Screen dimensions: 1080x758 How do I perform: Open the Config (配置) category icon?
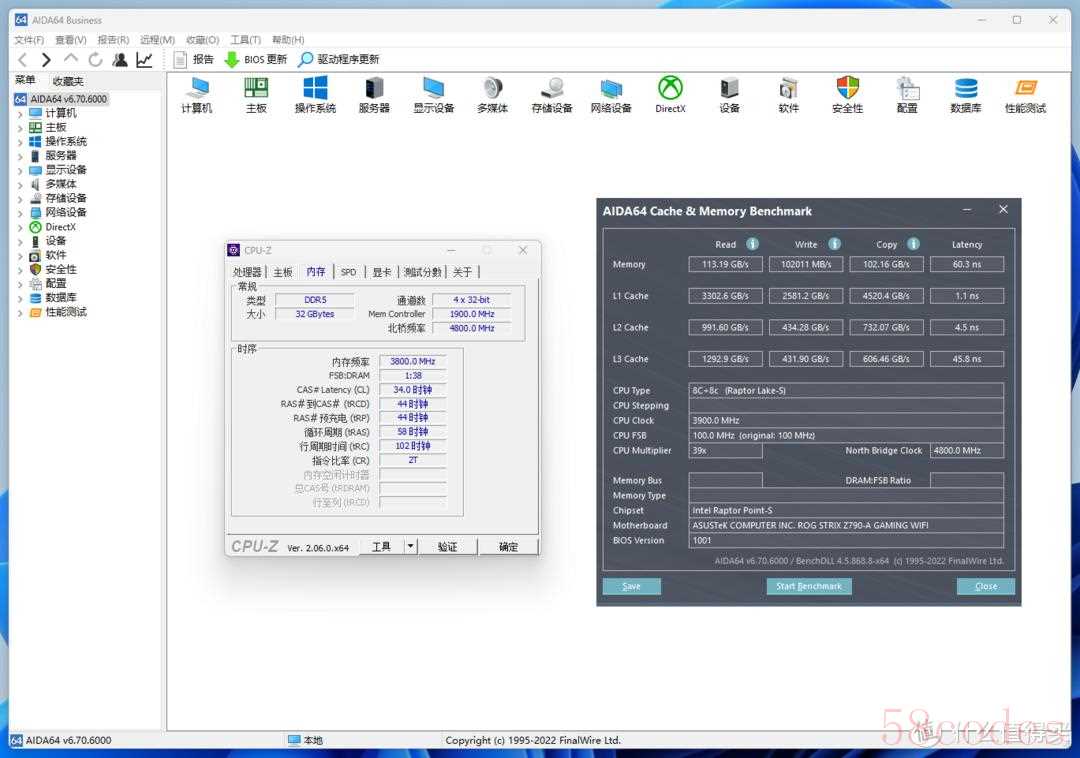907,95
